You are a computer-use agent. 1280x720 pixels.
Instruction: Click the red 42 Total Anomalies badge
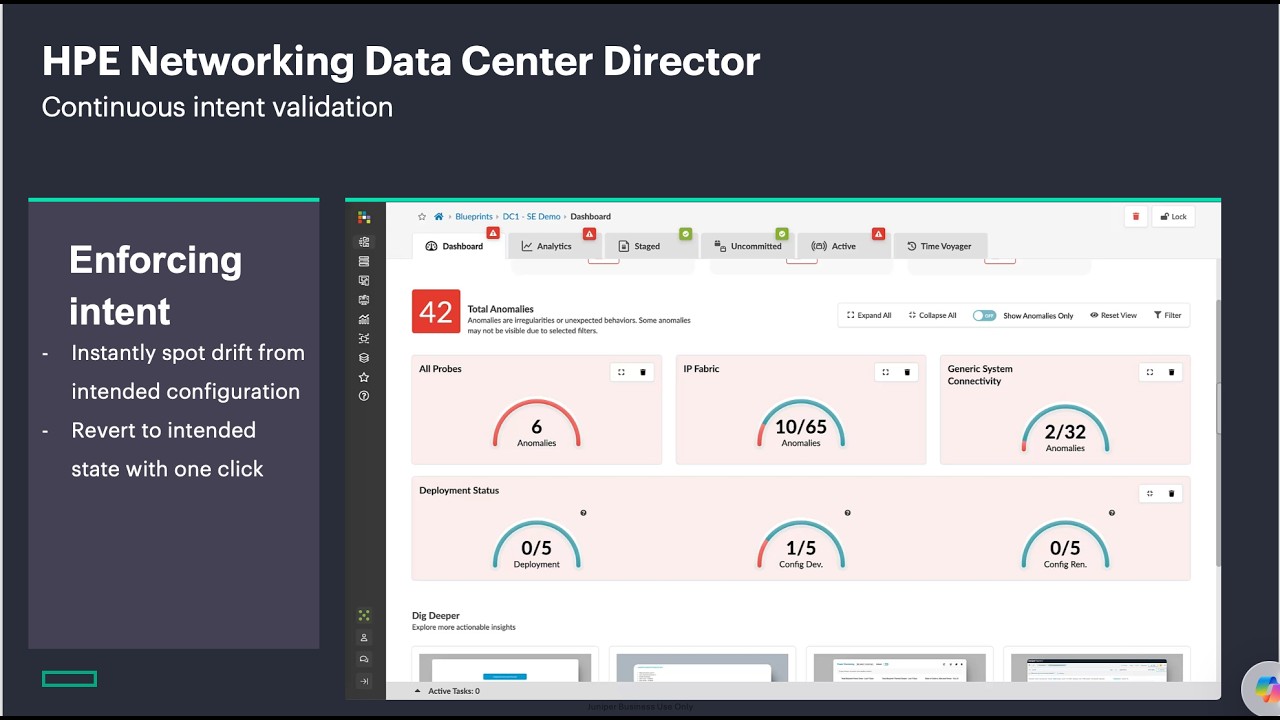click(x=436, y=311)
